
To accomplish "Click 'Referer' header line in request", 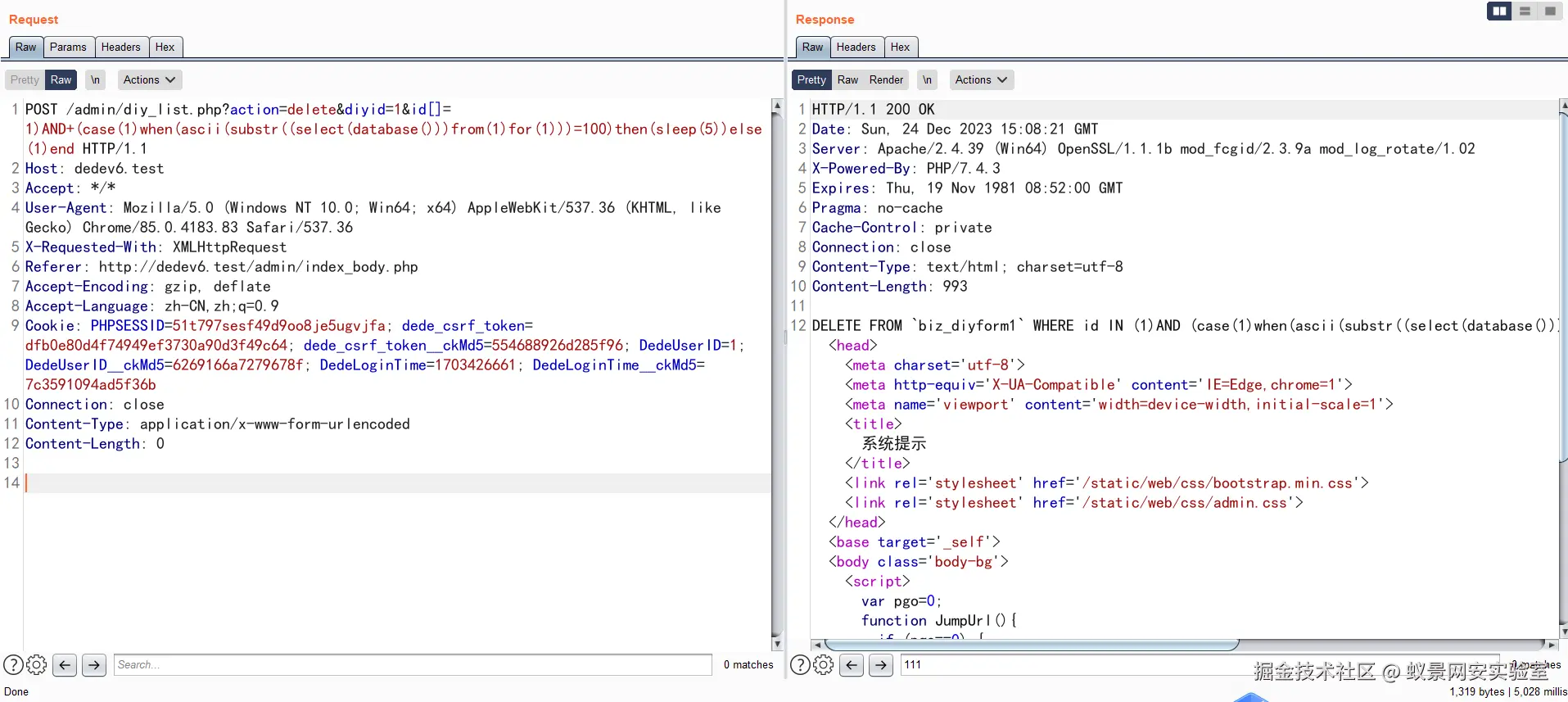I will point(221,266).
